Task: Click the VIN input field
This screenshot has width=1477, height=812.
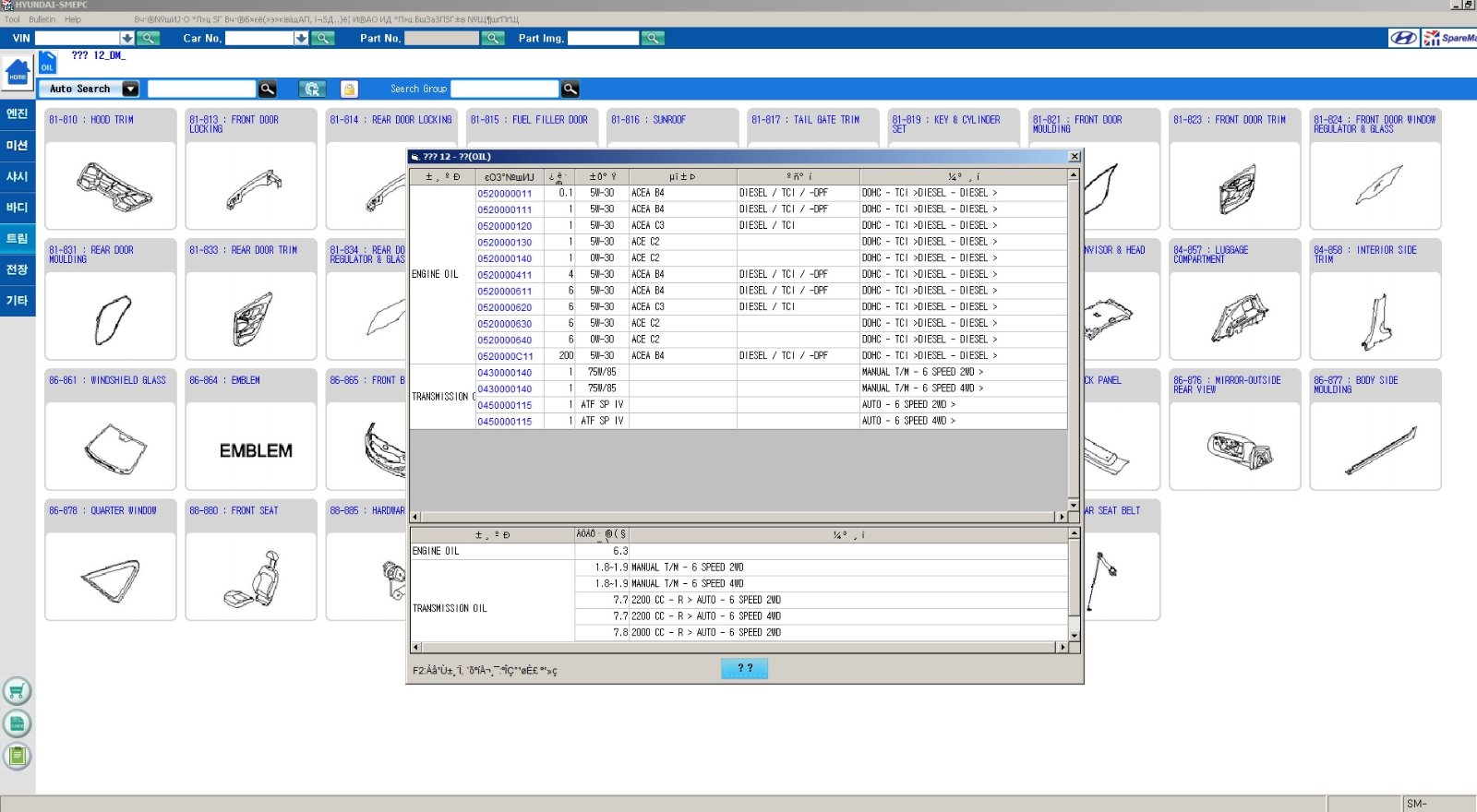Action: coord(78,38)
